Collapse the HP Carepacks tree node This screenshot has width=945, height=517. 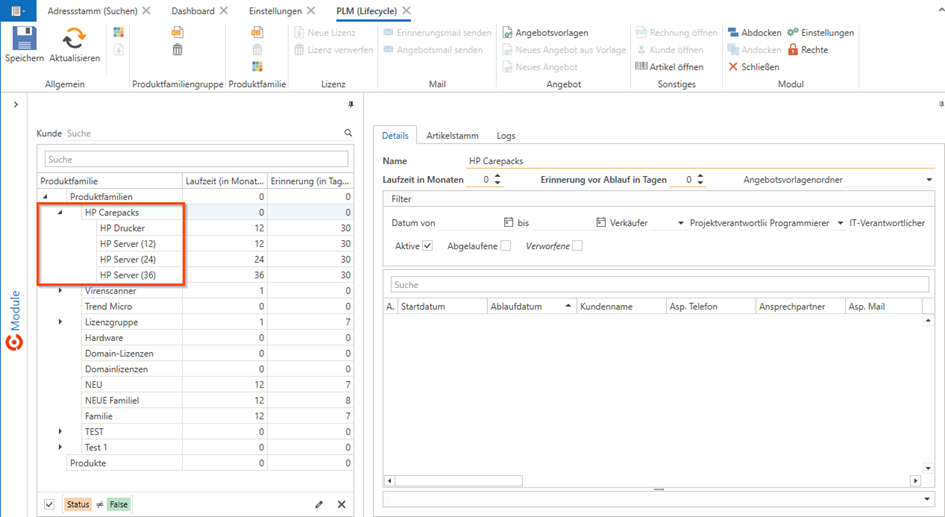tap(60, 213)
